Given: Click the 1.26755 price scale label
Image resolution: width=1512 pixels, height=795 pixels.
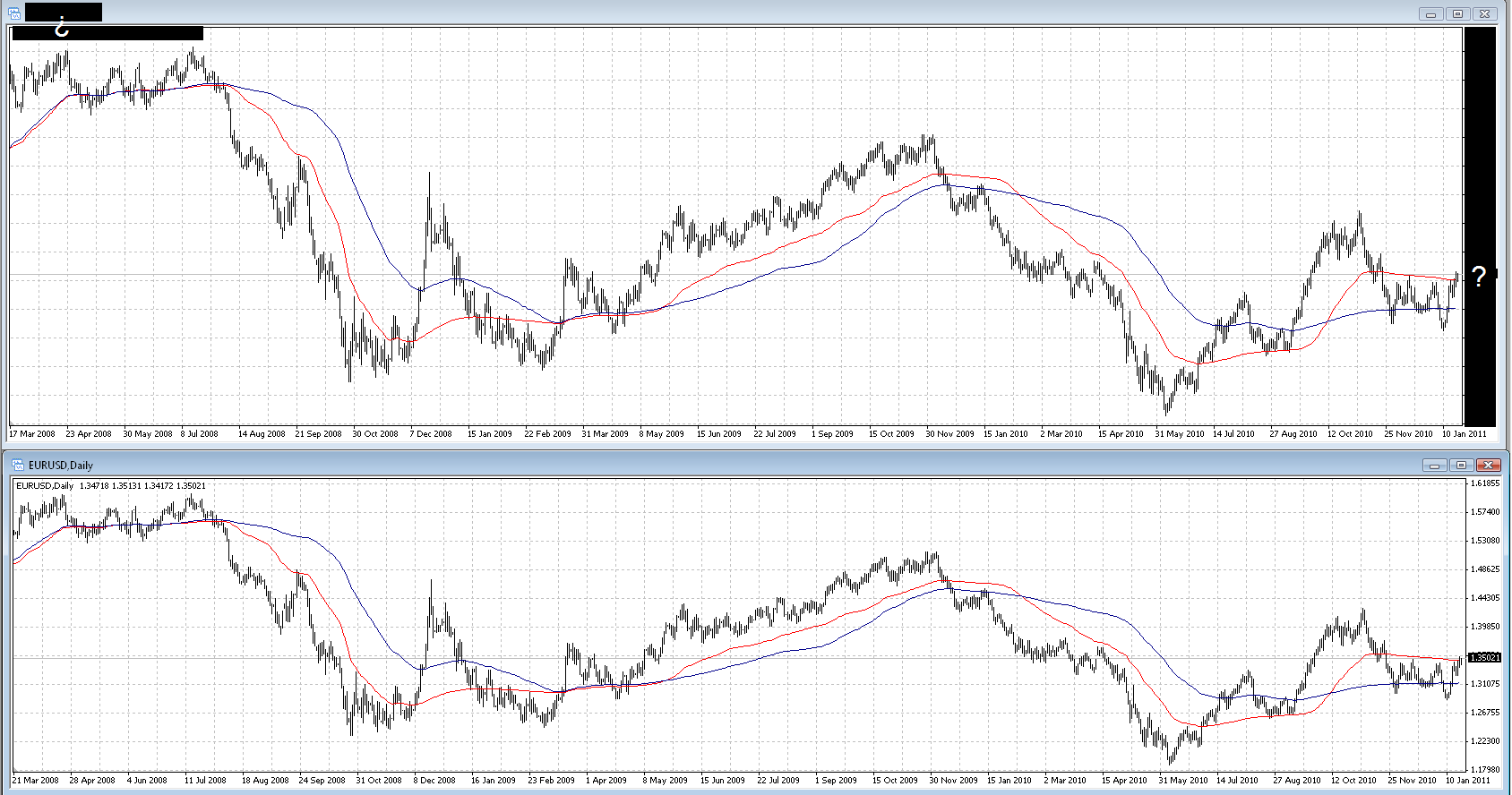Looking at the screenshot, I should (x=1485, y=713).
